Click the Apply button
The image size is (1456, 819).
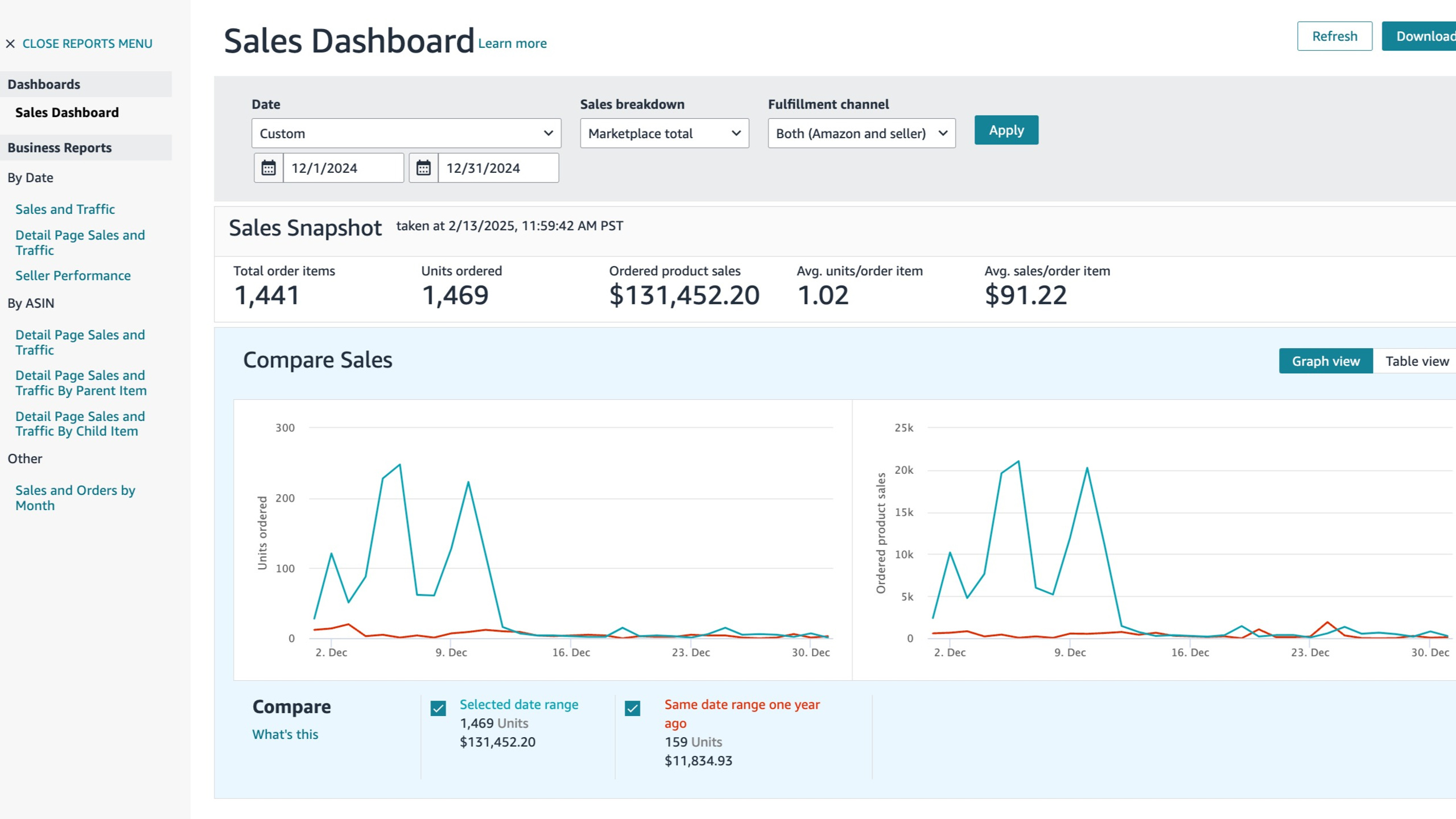point(1006,130)
